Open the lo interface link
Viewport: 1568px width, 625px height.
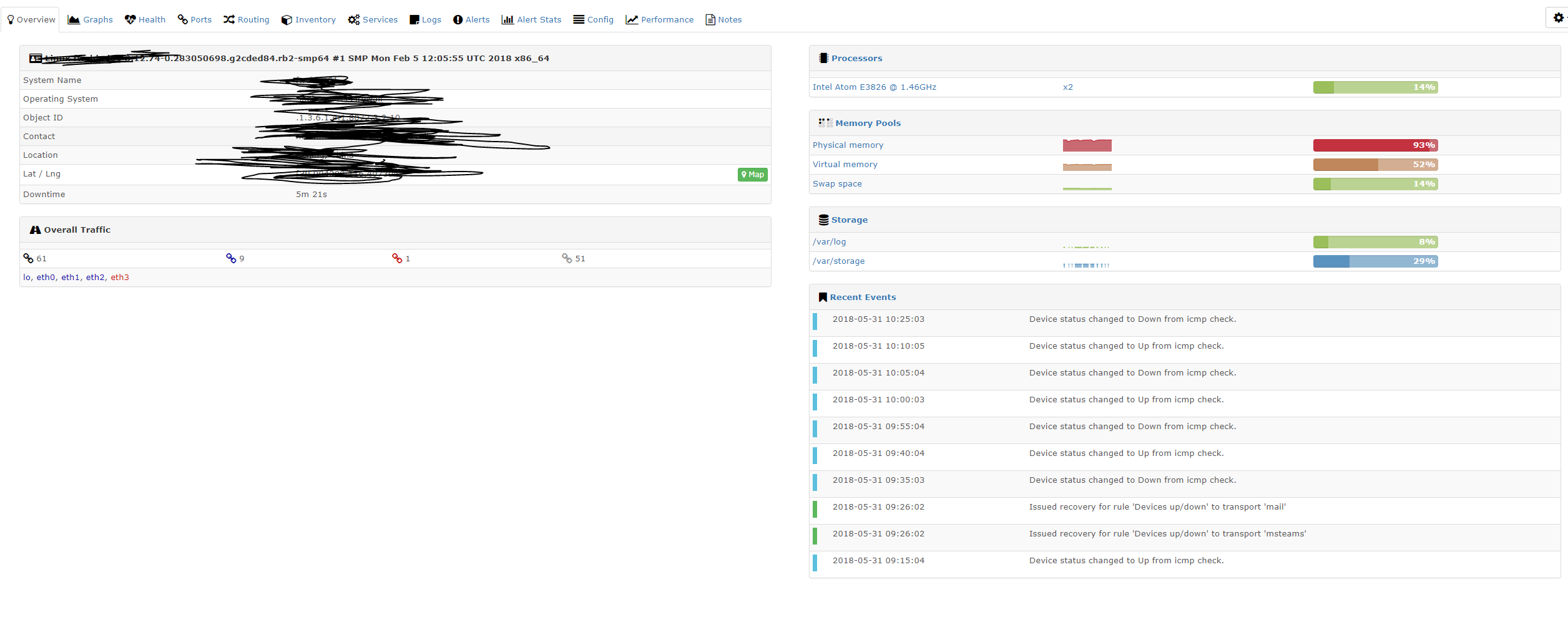[x=27, y=278]
